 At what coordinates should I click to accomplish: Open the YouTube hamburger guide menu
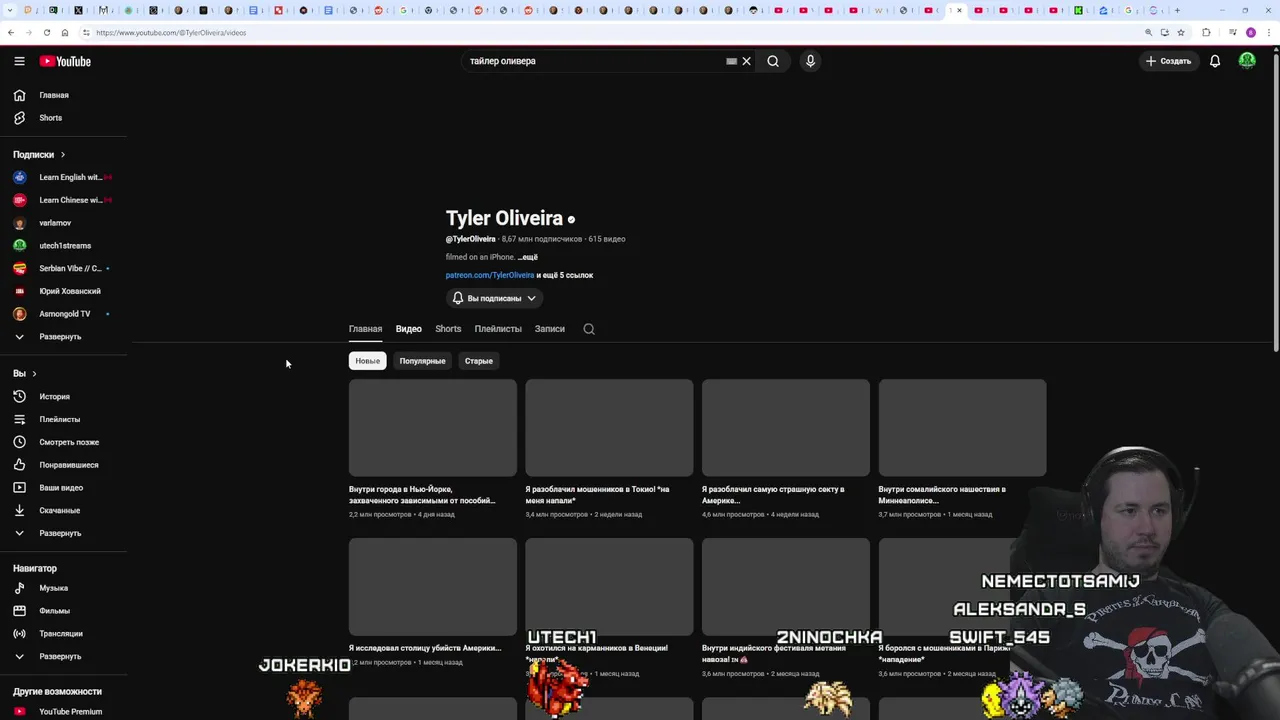[x=19, y=61]
